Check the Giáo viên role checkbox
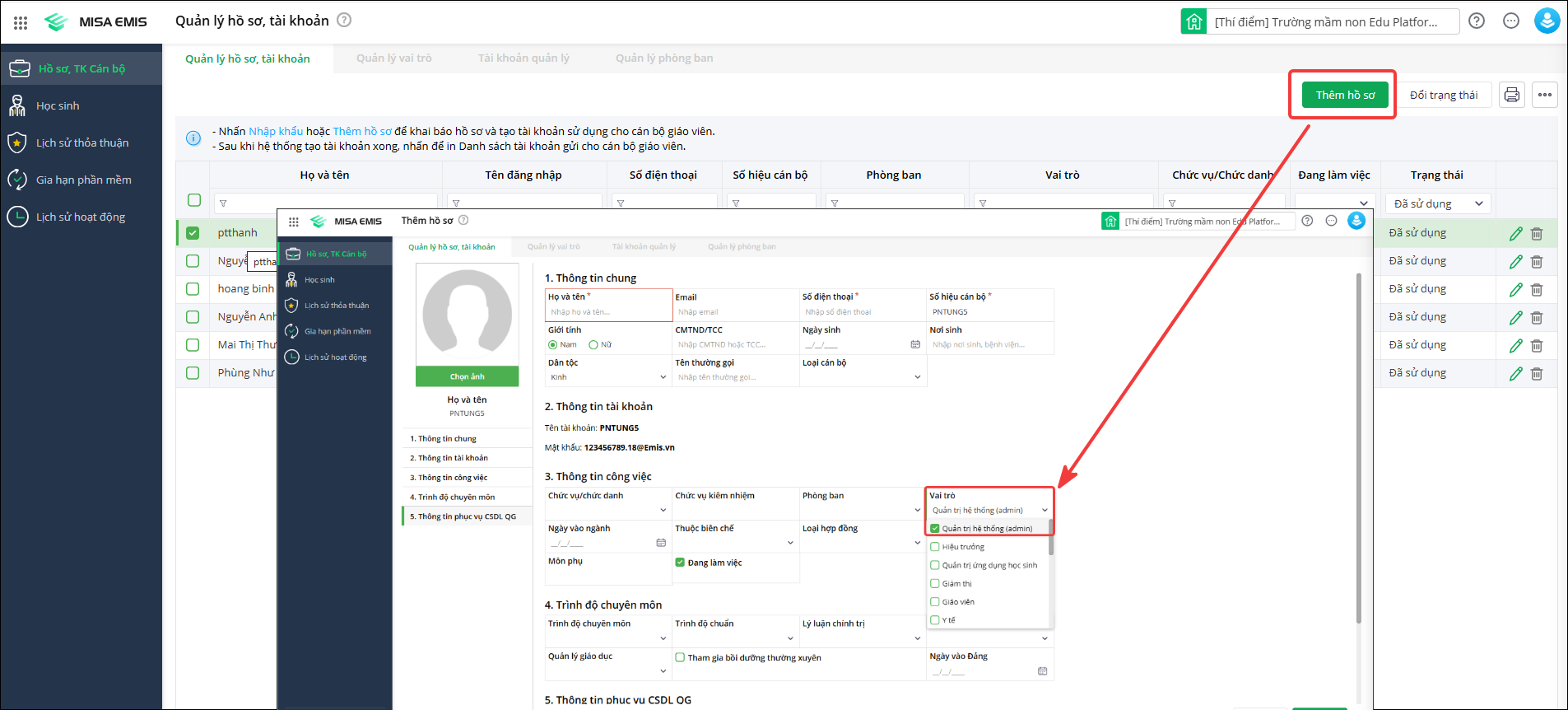 click(935, 602)
